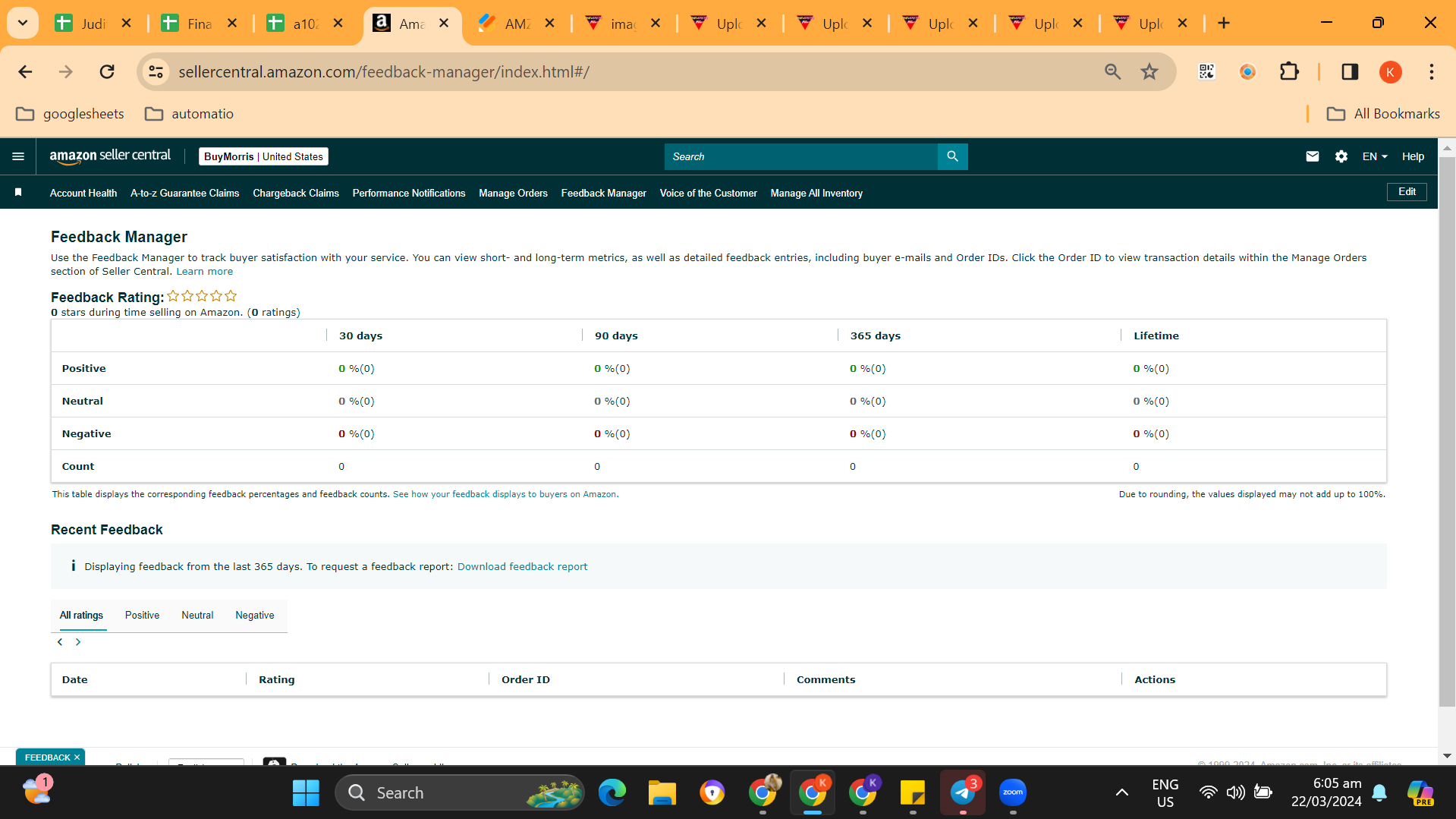Click the amazon seller central logo
This screenshot has height=819, width=1456.
[110, 156]
